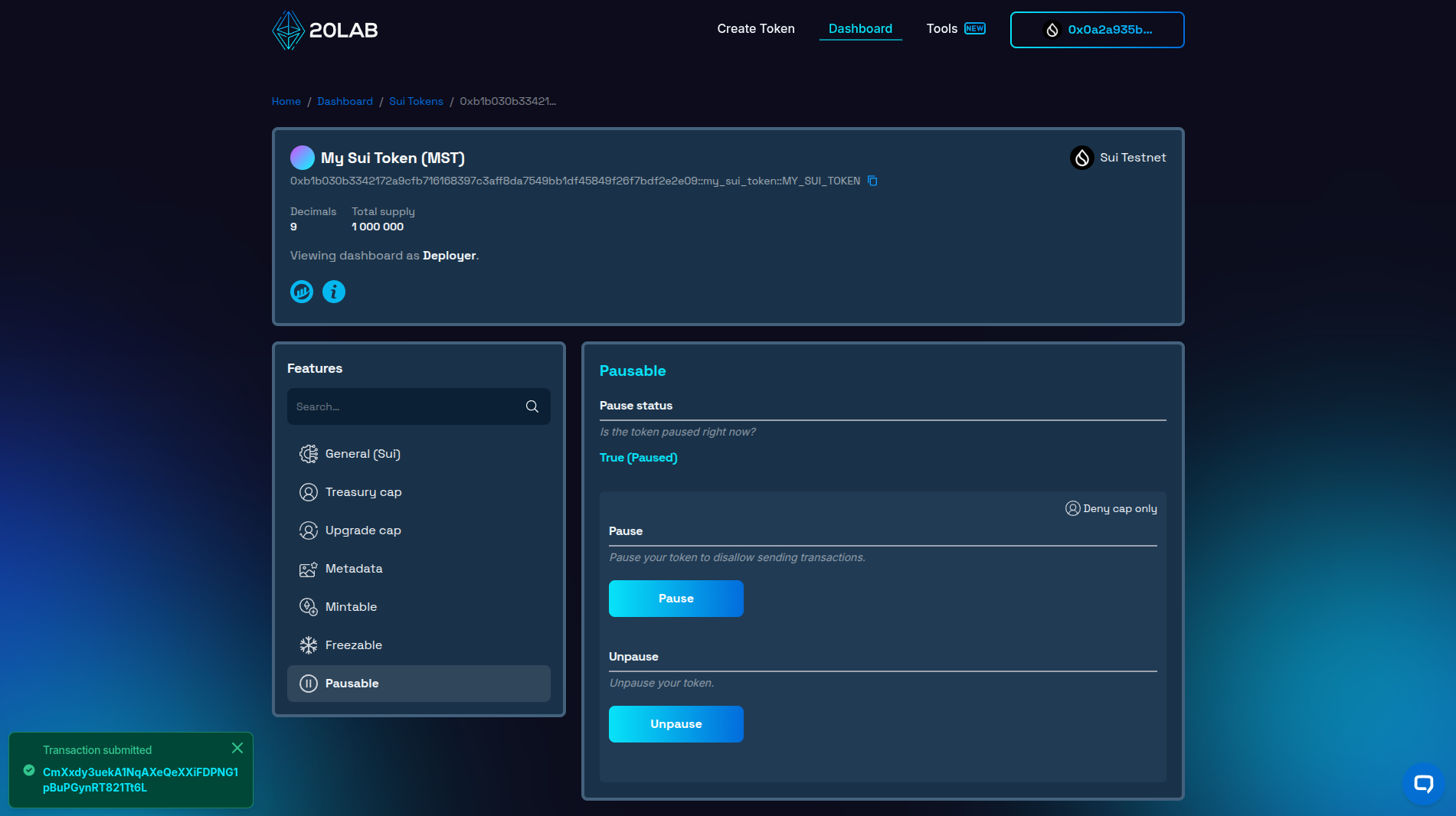
Task: Click the green check icon in notification
Action: tap(29, 770)
